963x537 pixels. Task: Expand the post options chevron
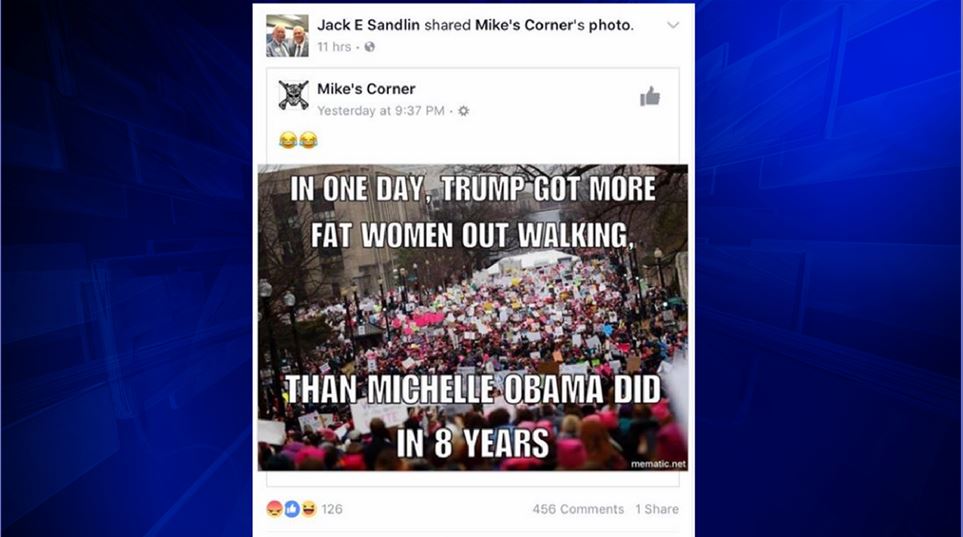(x=673, y=25)
